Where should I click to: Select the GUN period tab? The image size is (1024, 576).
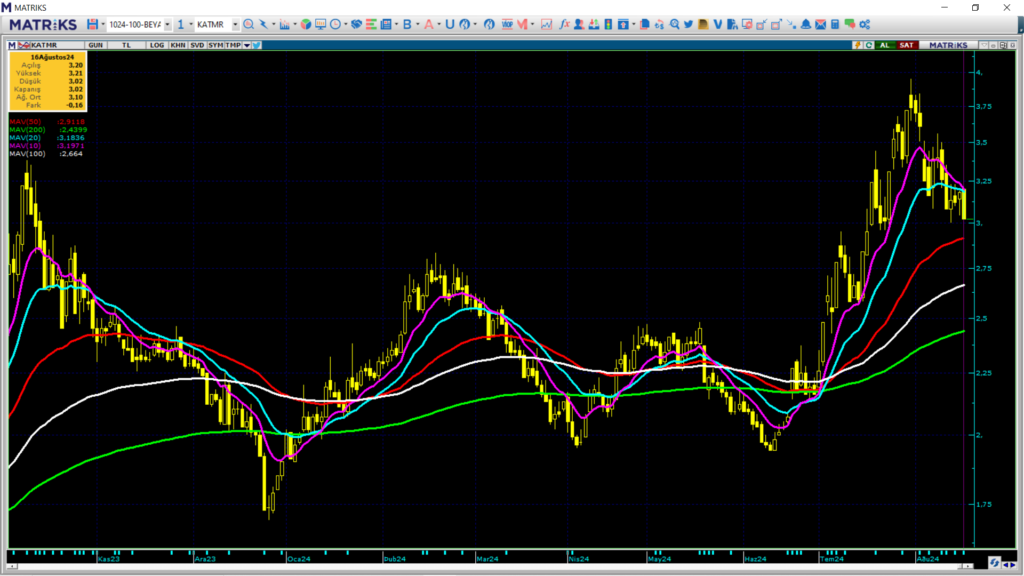click(x=96, y=45)
